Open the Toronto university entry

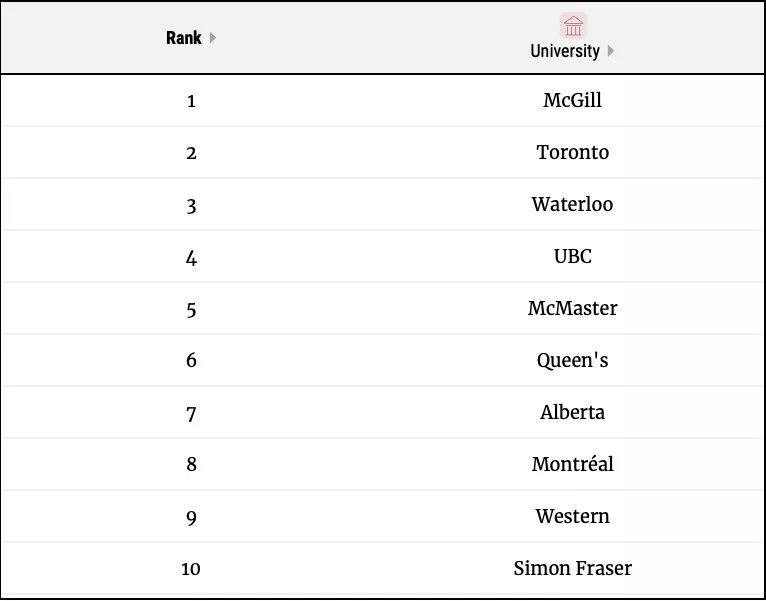coord(573,152)
